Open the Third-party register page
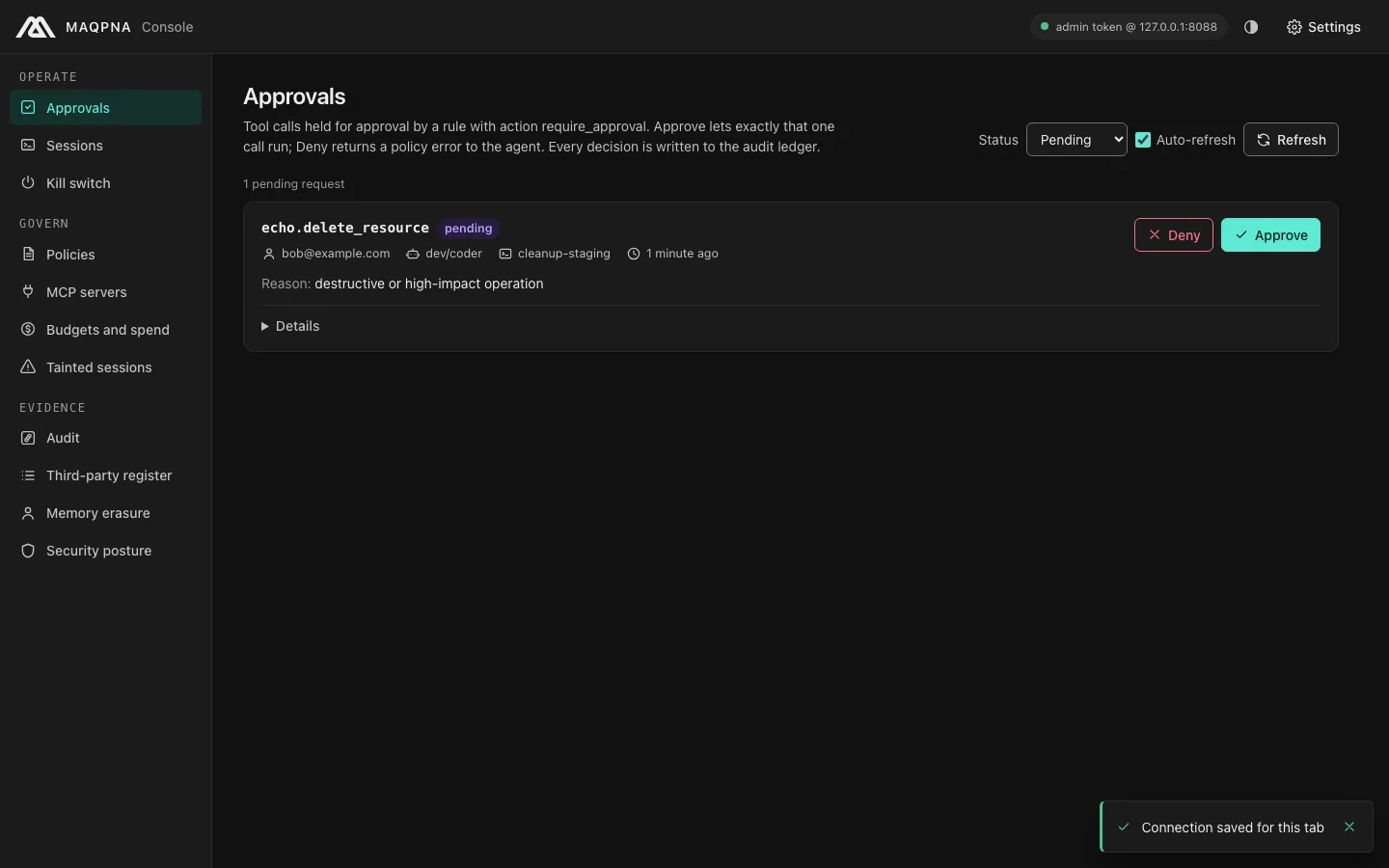This screenshot has width=1389, height=868. [105, 475]
